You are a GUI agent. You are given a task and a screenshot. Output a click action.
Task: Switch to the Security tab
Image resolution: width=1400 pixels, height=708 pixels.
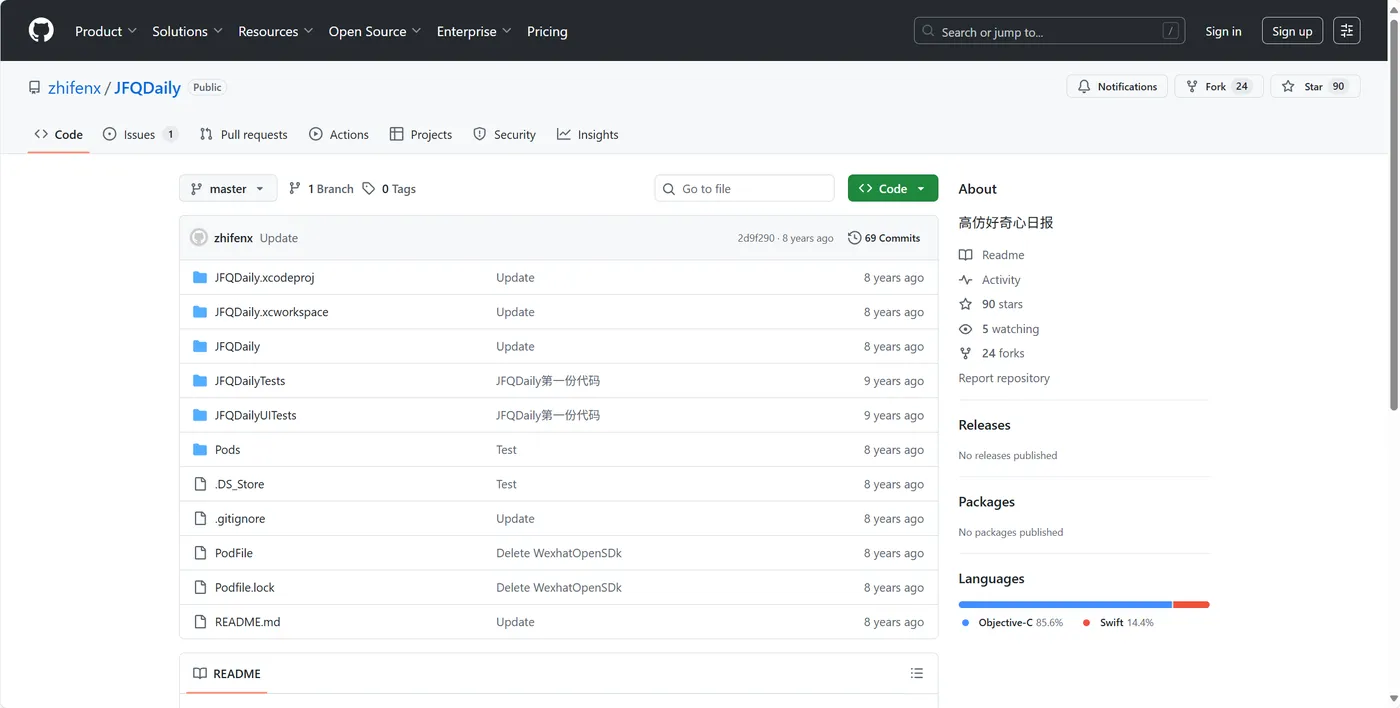505,134
